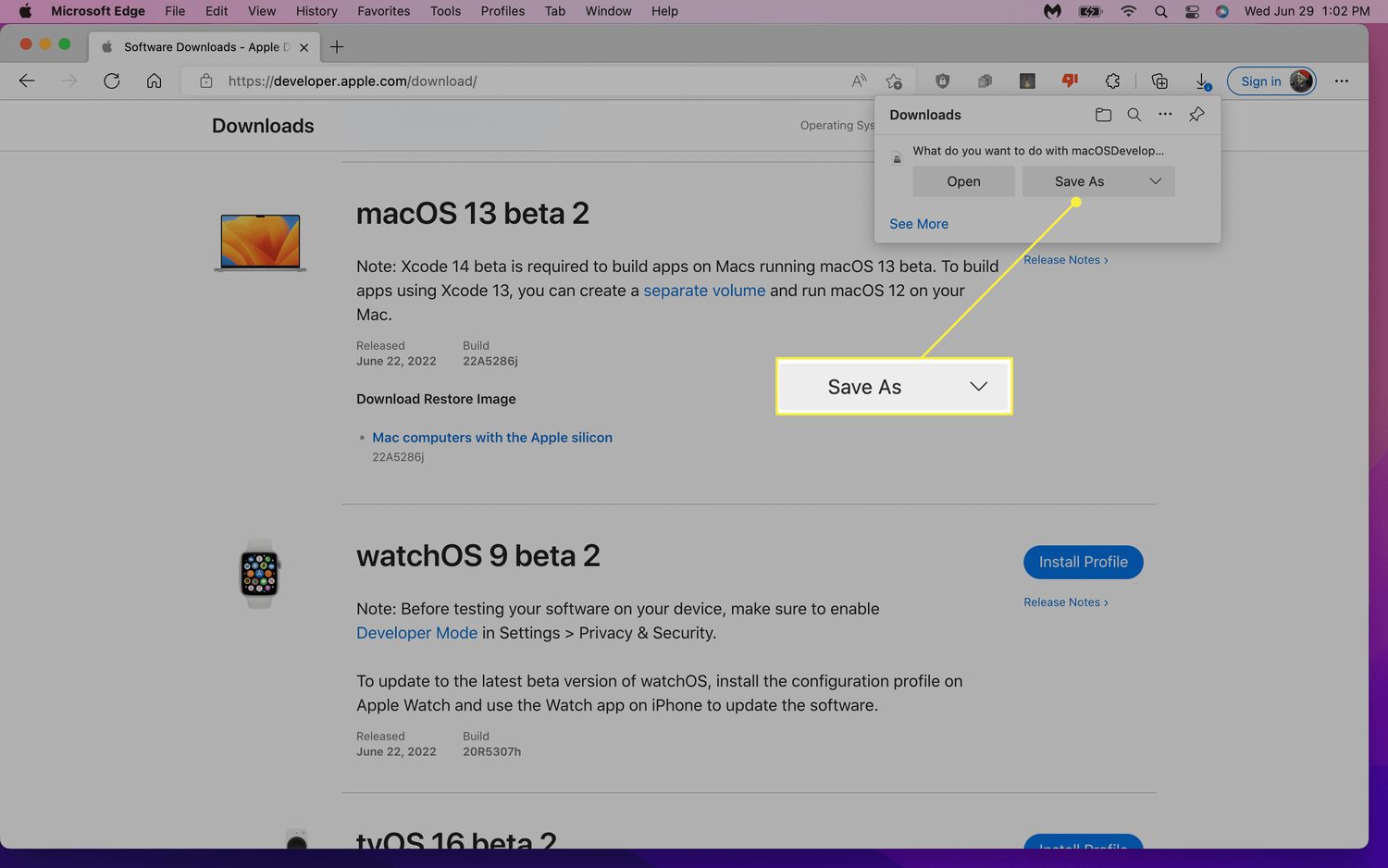Open the red thumbs-down extension icon

point(1070,81)
